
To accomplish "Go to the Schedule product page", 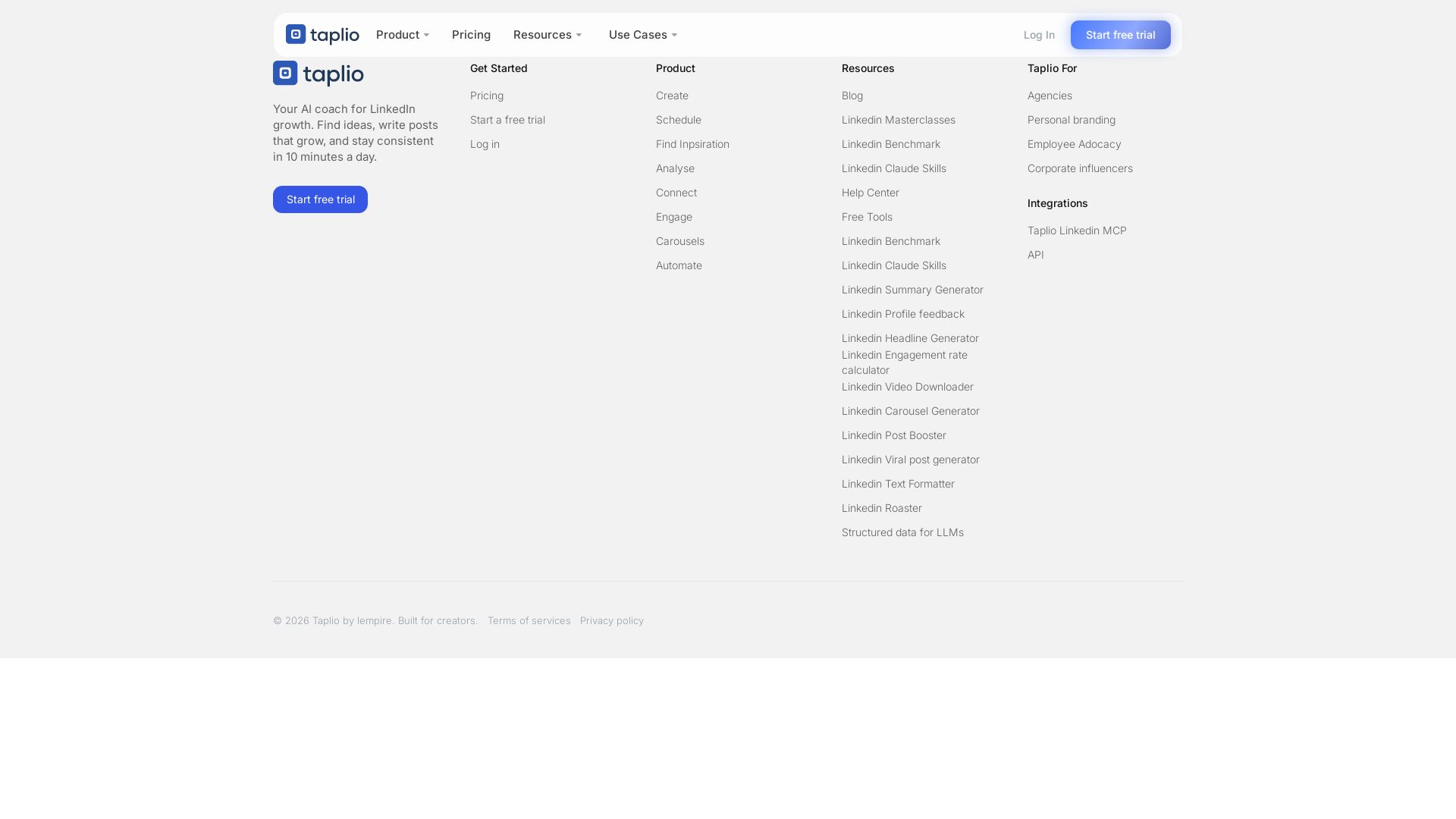I will point(679,120).
